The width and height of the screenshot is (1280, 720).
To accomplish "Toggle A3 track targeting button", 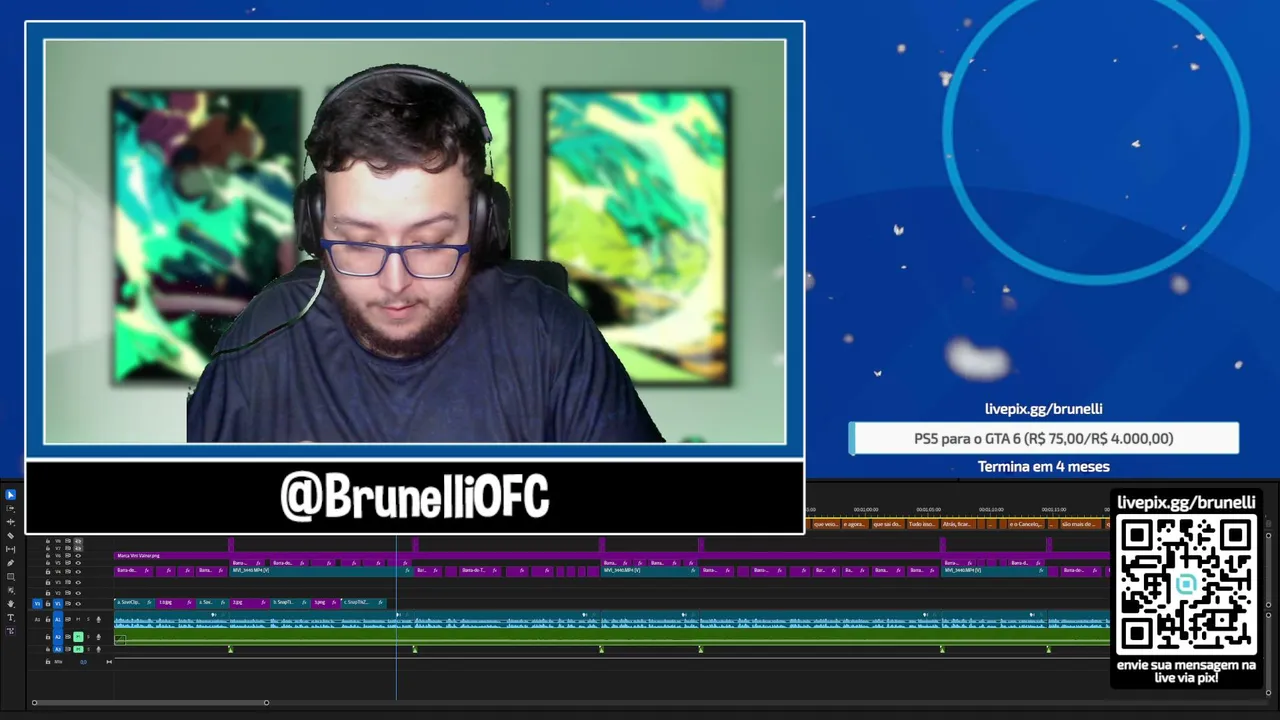I will tap(58, 649).
